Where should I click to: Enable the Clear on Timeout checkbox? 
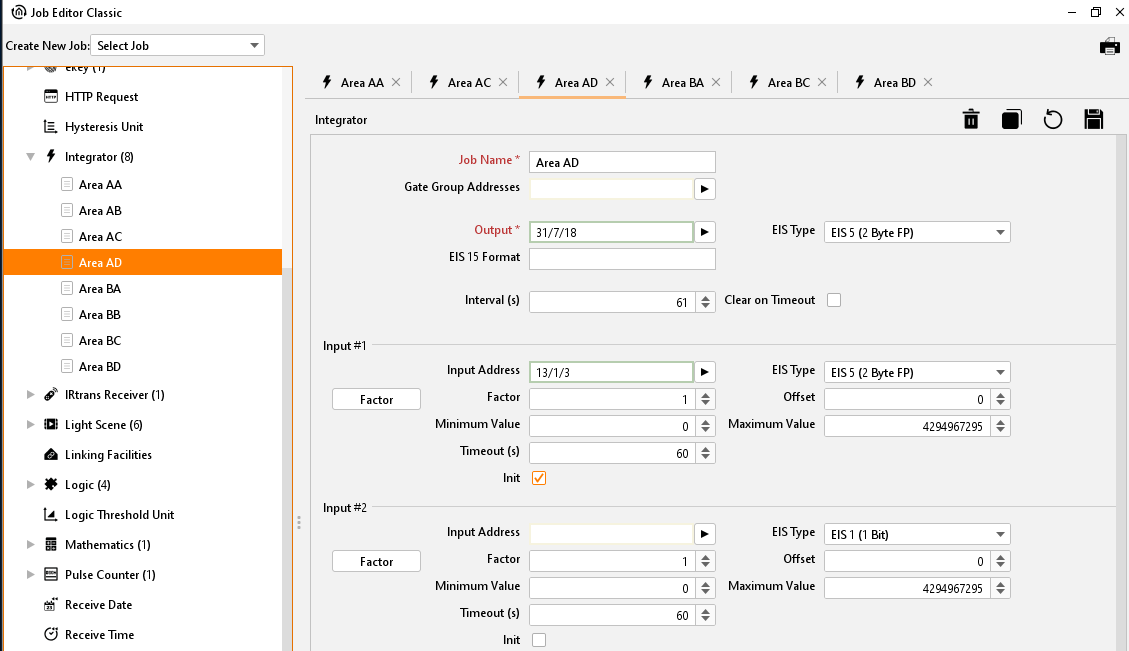(x=833, y=300)
